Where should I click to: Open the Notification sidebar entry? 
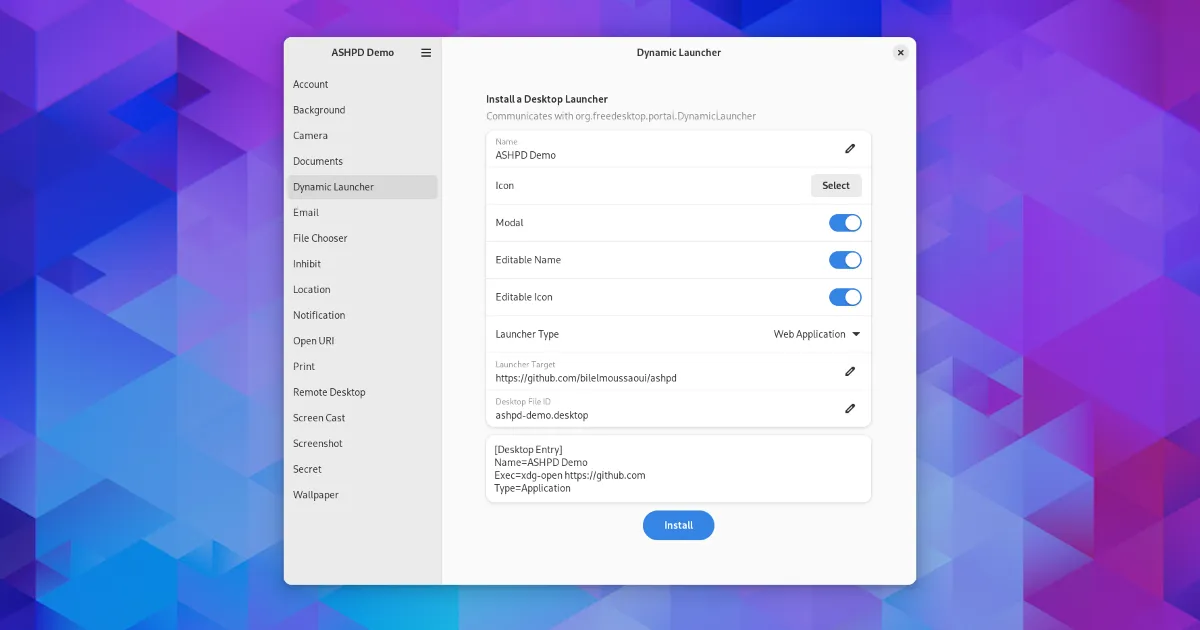[319, 315]
